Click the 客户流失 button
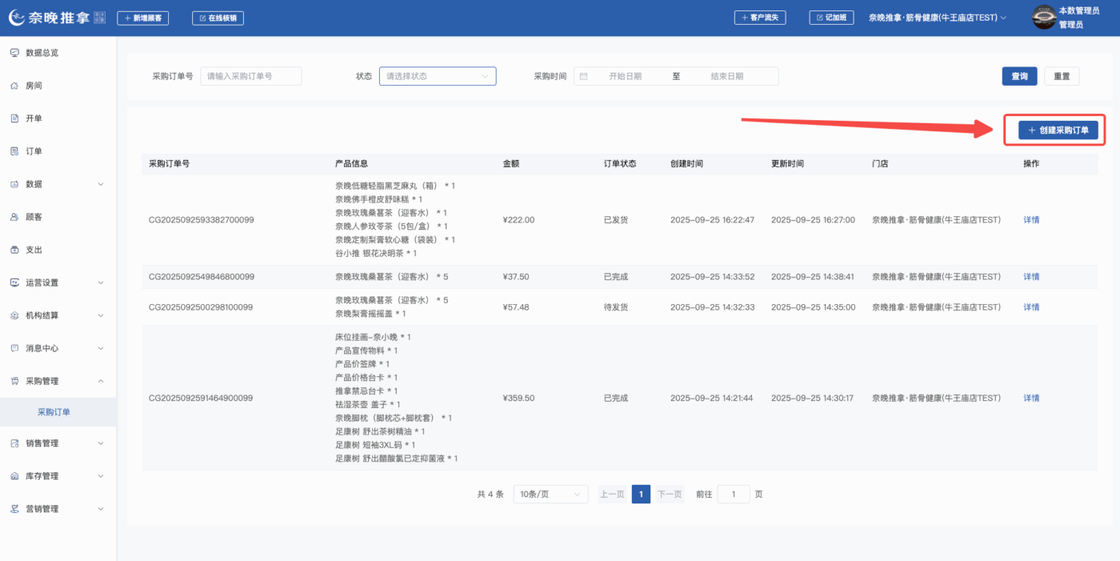The width and height of the screenshot is (1120, 561). click(760, 18)
